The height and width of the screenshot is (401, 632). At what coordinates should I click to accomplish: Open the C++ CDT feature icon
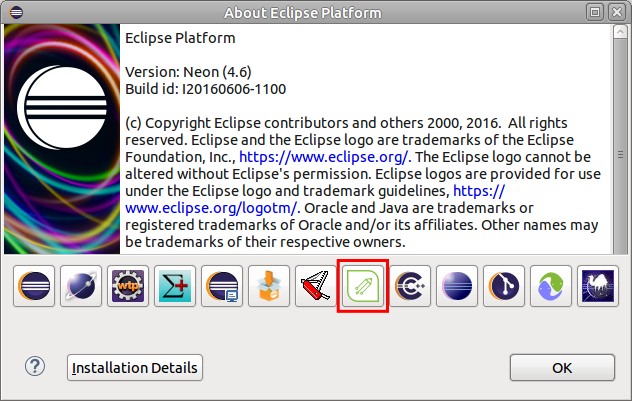point(411,286)
